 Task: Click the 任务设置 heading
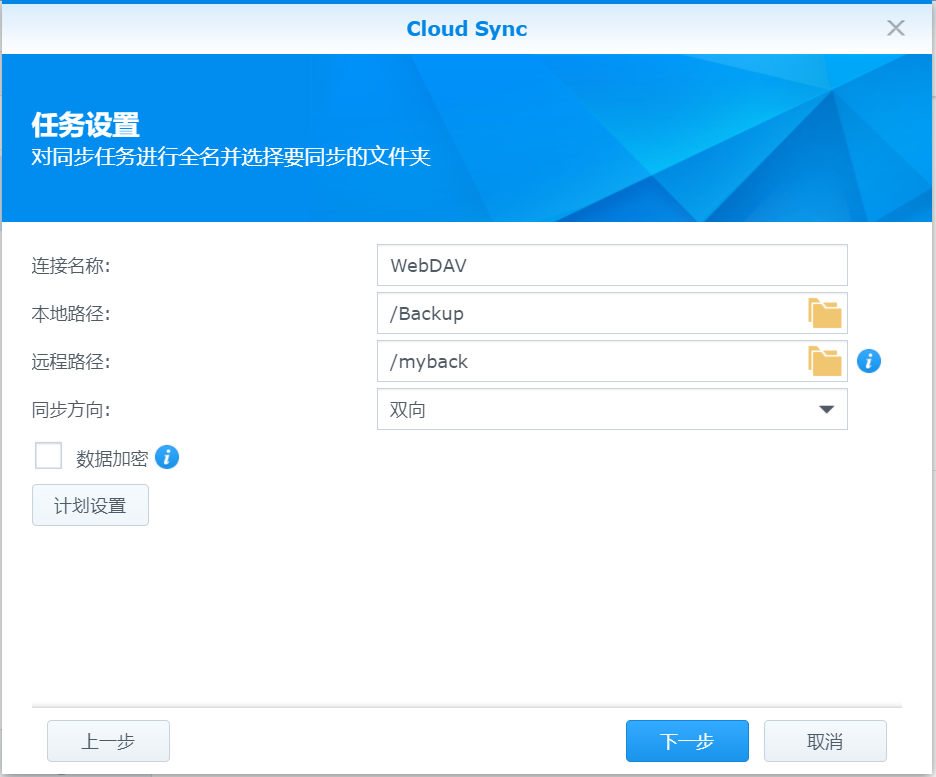[86, 126]
